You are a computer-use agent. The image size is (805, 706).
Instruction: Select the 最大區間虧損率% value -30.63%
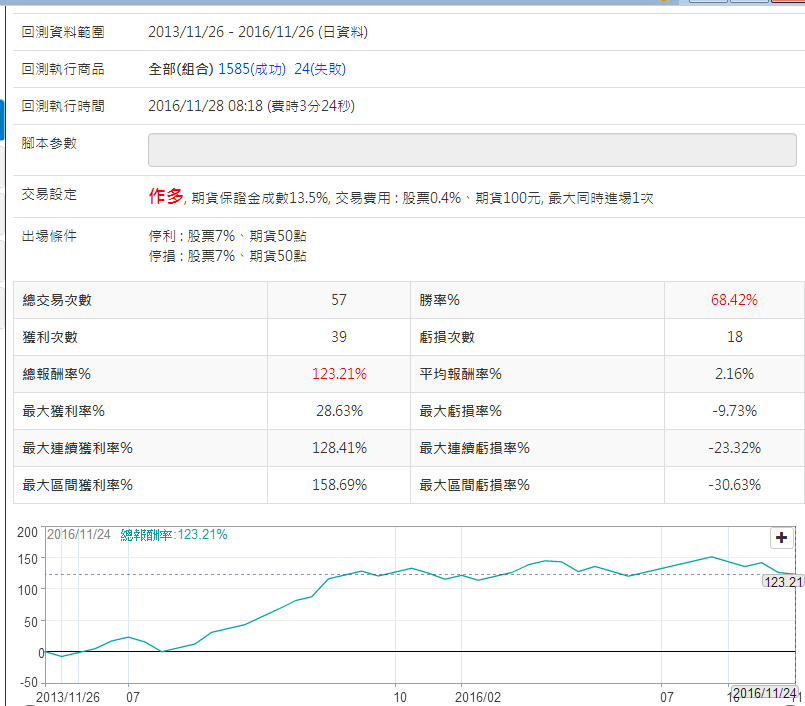tap(734, 485)
